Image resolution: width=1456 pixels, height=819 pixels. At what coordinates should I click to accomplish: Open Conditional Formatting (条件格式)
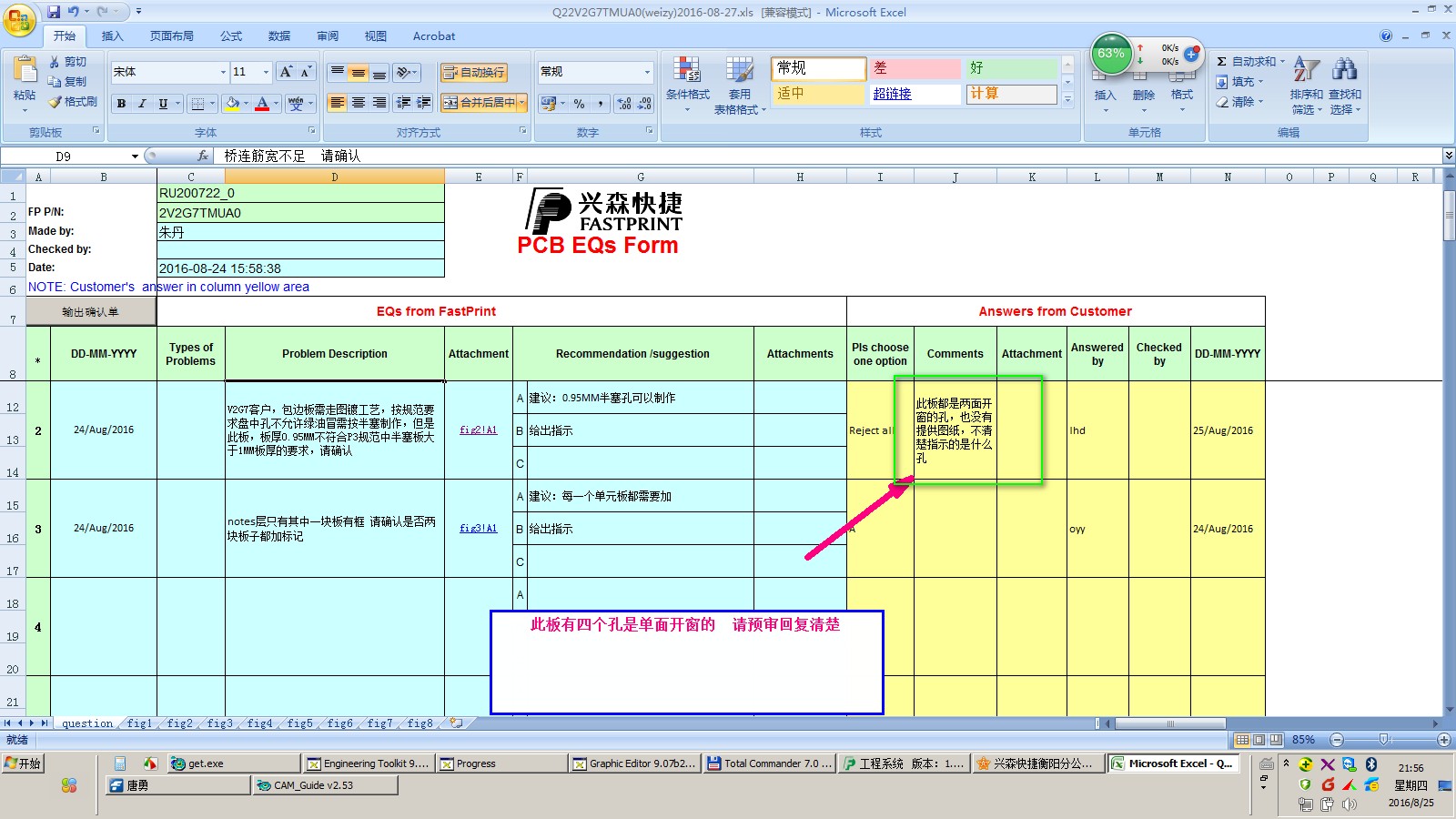pyautogui.click(x=687, y=85)
